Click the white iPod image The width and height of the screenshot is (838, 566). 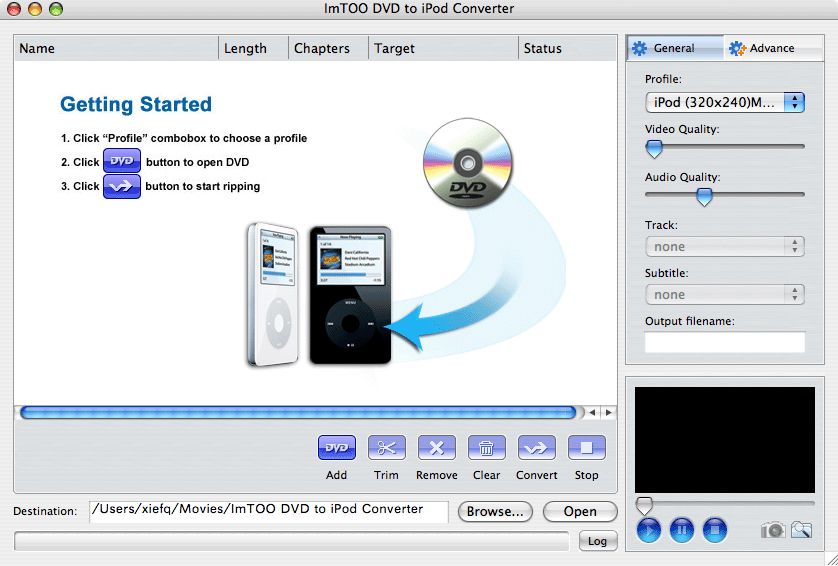[x=273, y=295]
